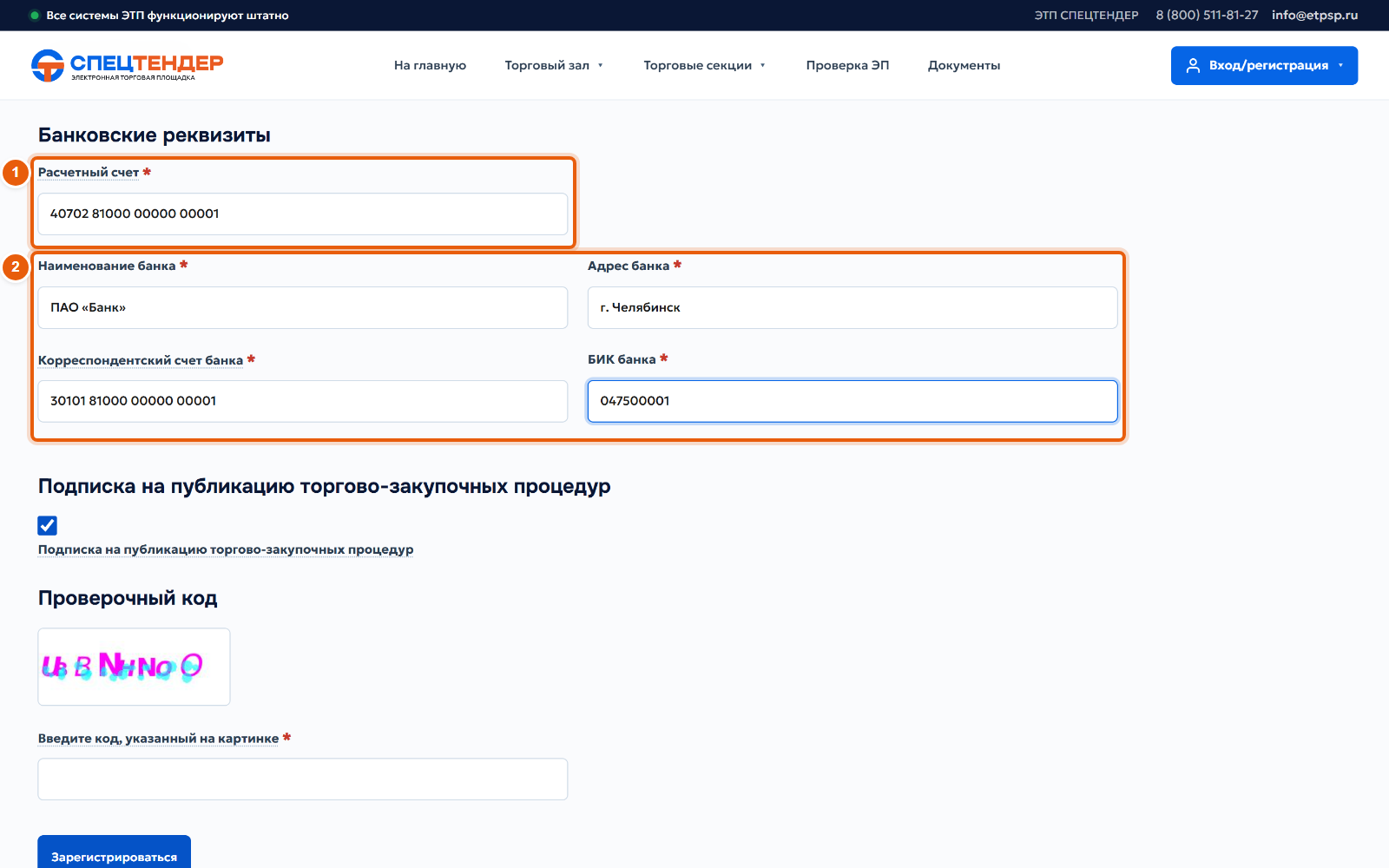Click the info@etpsp.ru email link
The width and height of the screenshot is (1389, 868).
click(x=1314, y=16)
